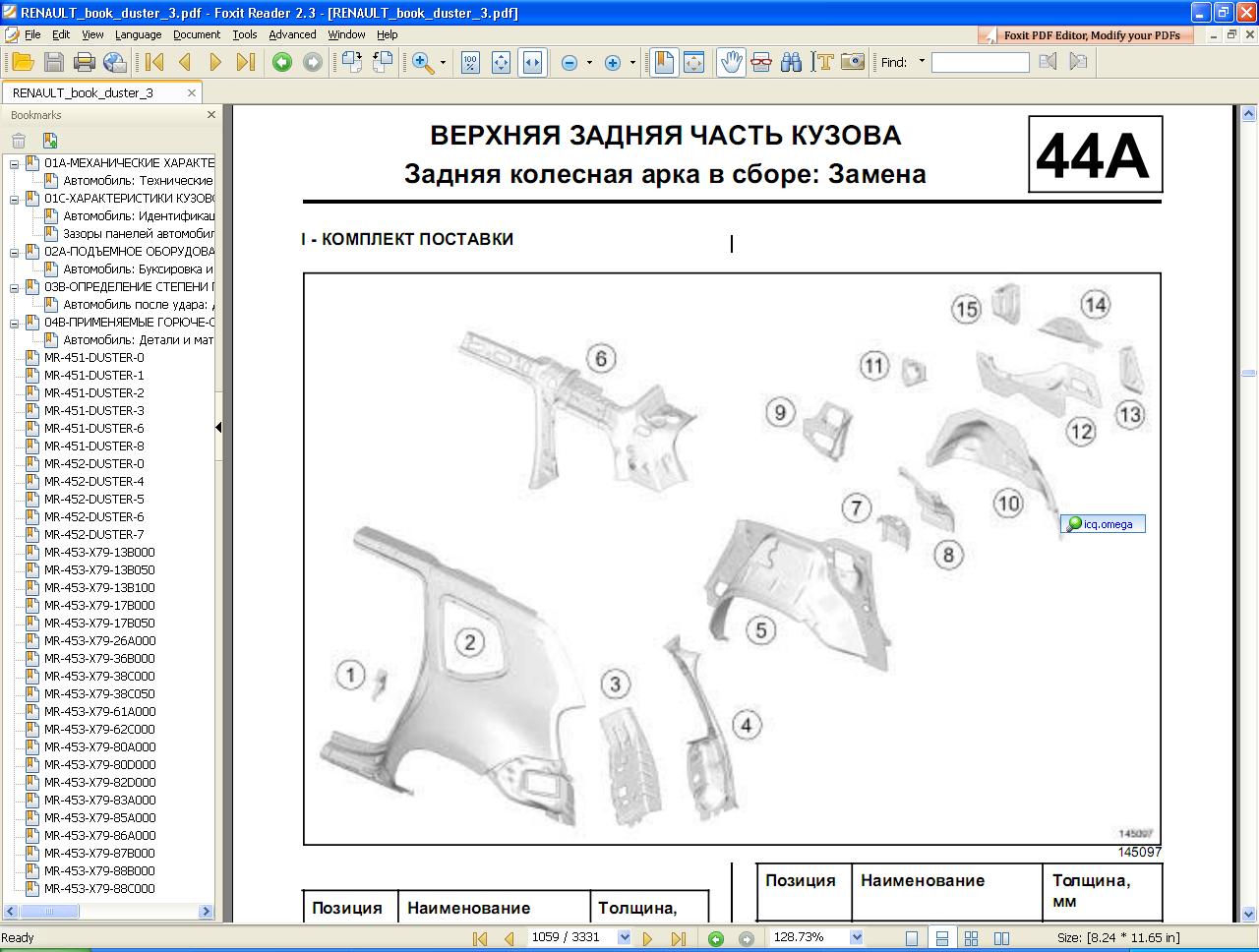This screenshot has width=1259, height=952.
Task: Enable continuous facing layout in status bar
Action: point(972,938)
